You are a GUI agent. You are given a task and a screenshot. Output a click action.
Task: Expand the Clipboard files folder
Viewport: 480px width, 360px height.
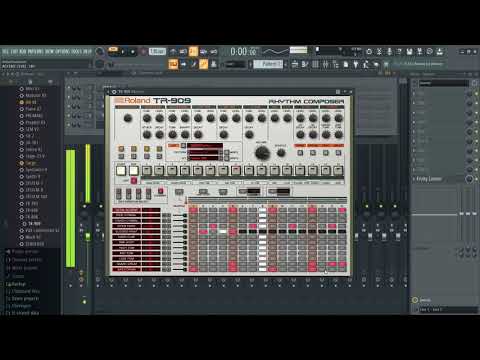[23, 291]
